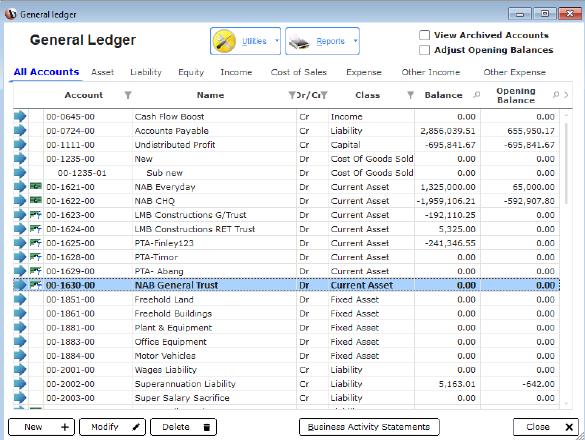Open the Liability tab

pos(146,72)
